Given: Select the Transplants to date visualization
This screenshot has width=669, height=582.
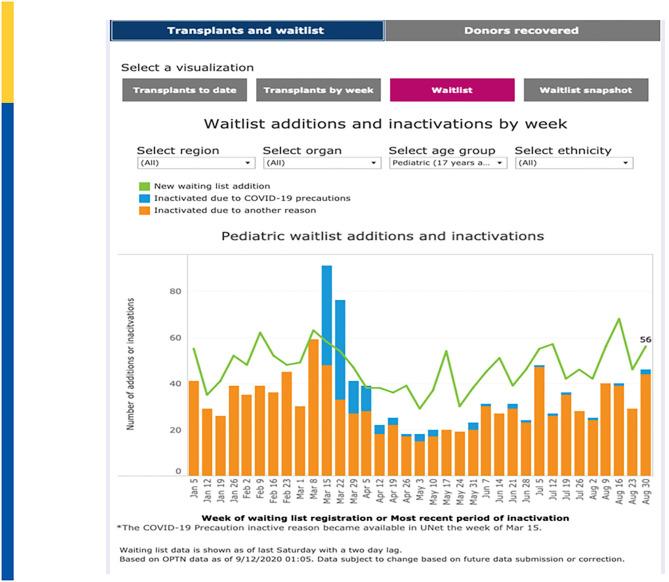Looking at the screenshot, I should point(185,90).
